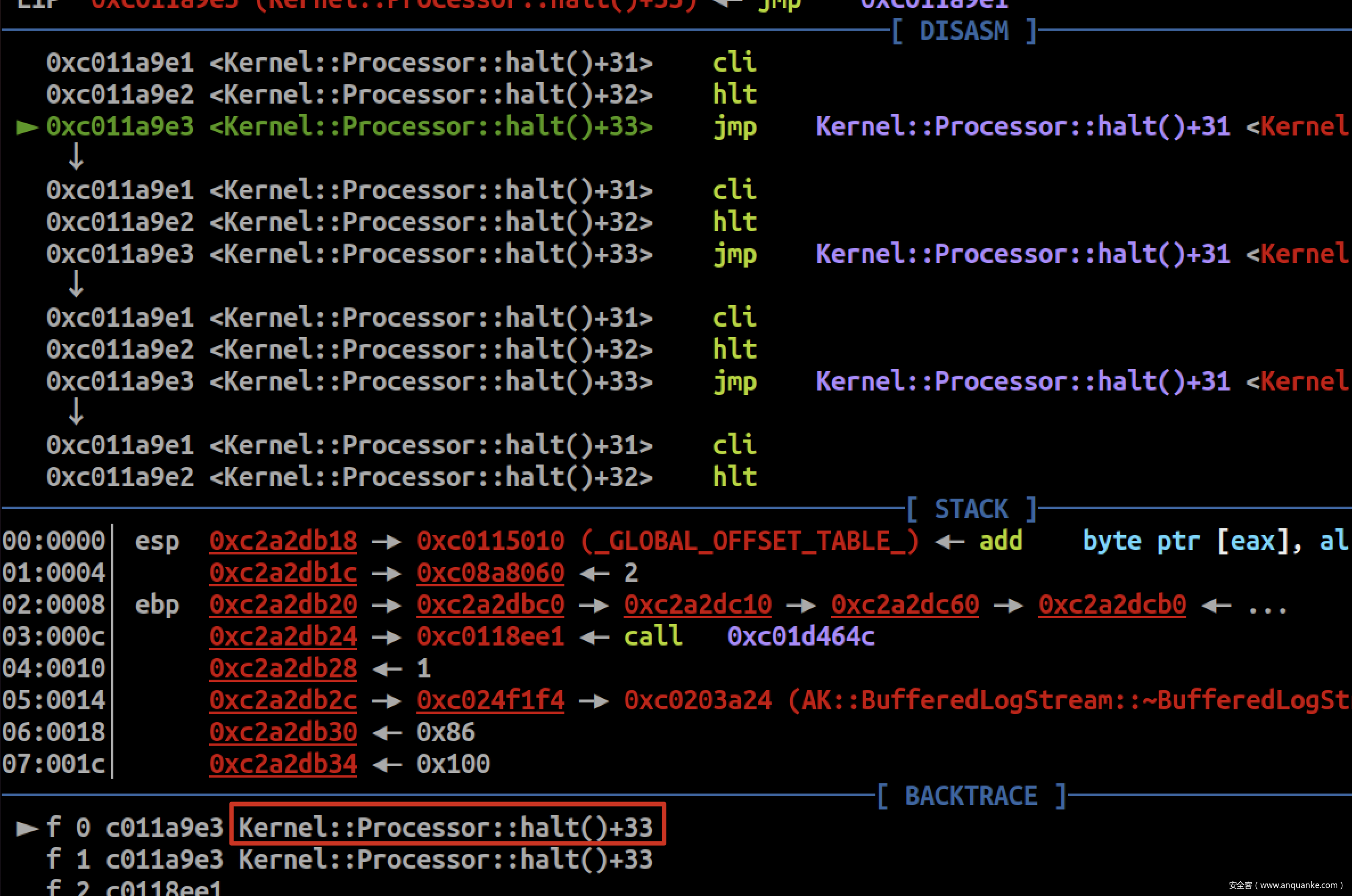Click the highlighted 0xc011a9e3 current instruction

coord(120,127)
